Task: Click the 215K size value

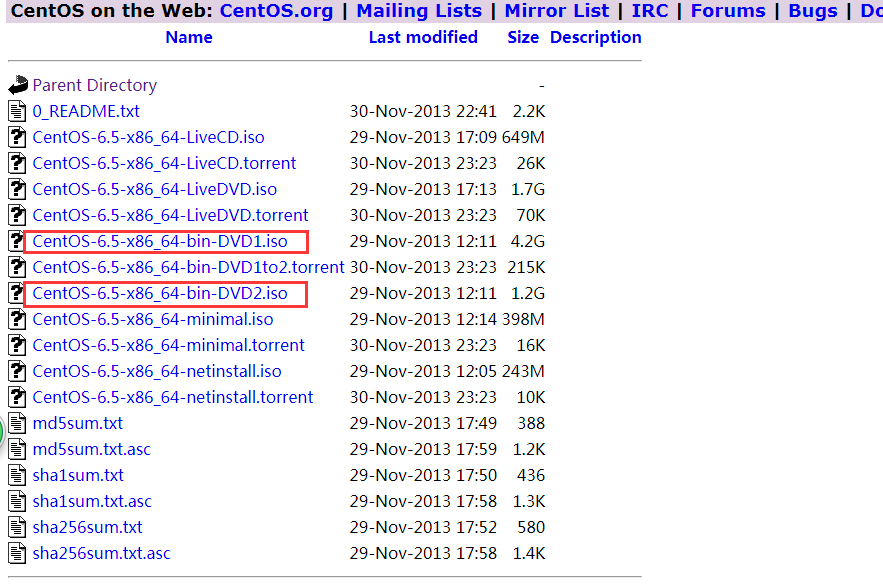Action: coord(526,267)
